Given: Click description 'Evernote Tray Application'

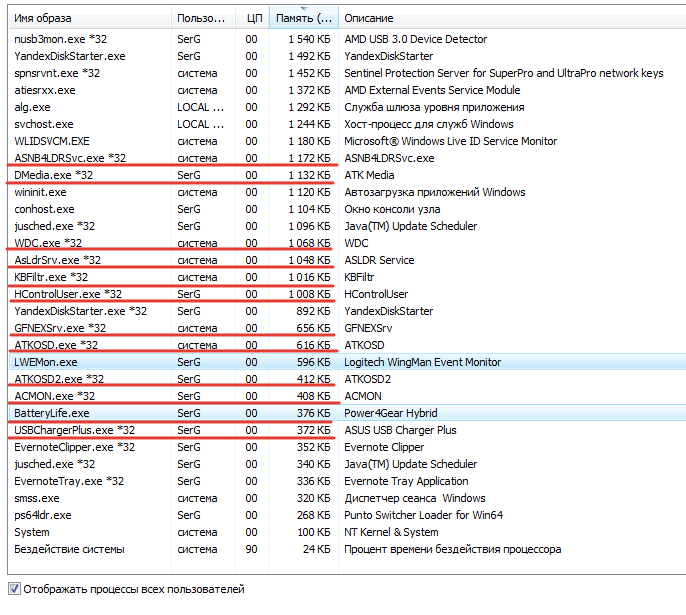Looking at the screenshot, I should pos(406,481).
